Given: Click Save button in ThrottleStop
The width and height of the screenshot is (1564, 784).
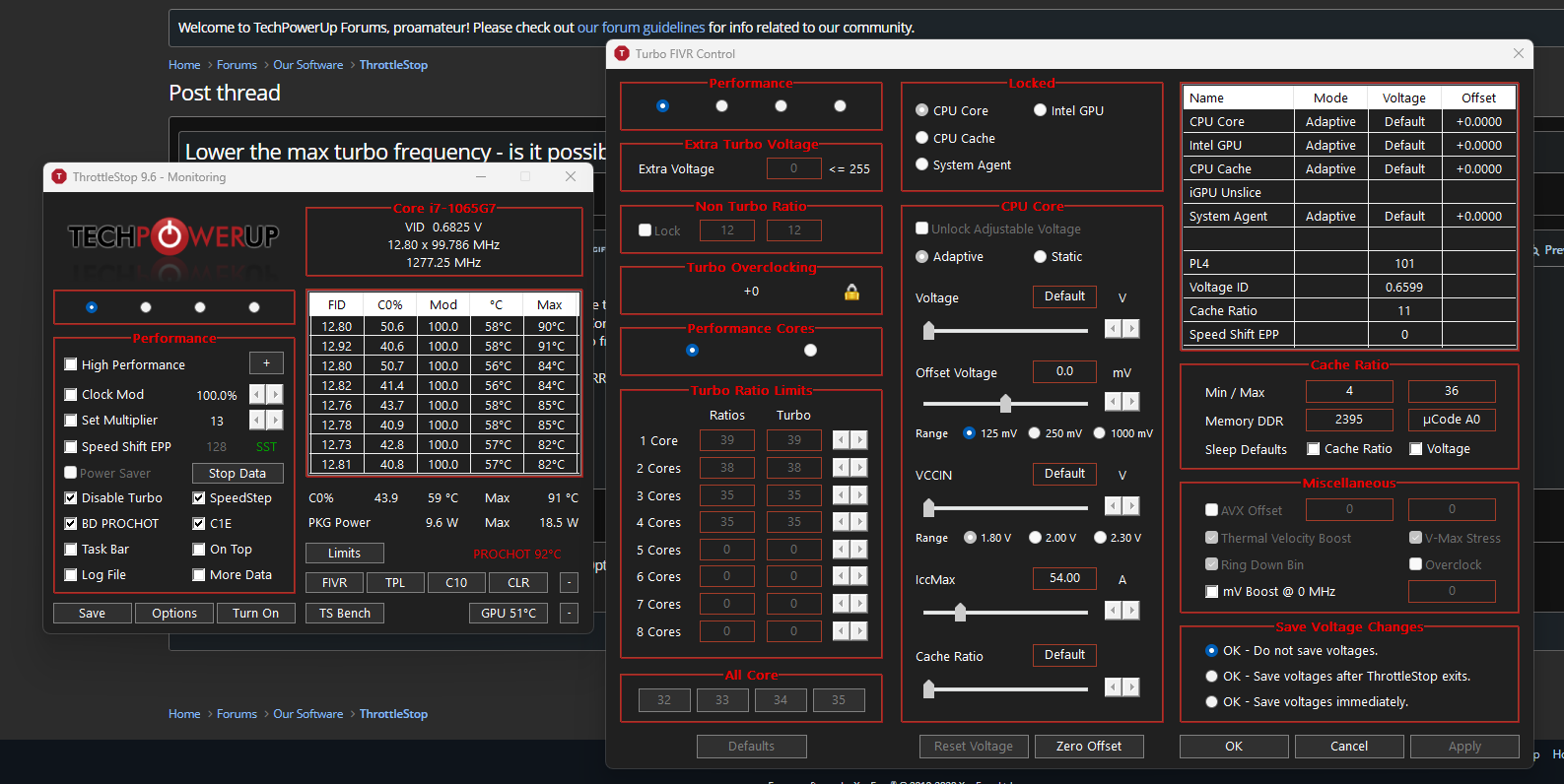Looking at the screenshot, I should tap(92, 613).
